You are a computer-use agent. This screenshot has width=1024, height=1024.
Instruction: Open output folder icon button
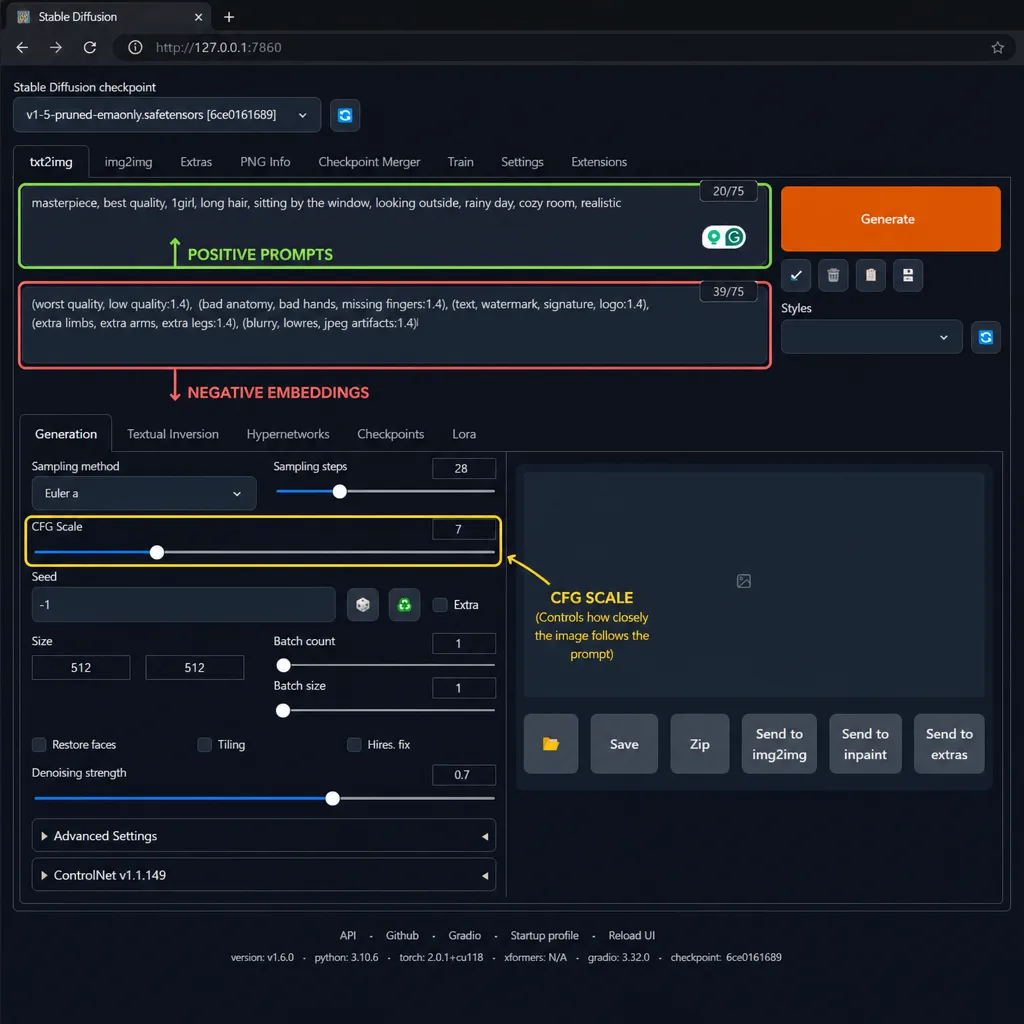[x=551, y=744]
